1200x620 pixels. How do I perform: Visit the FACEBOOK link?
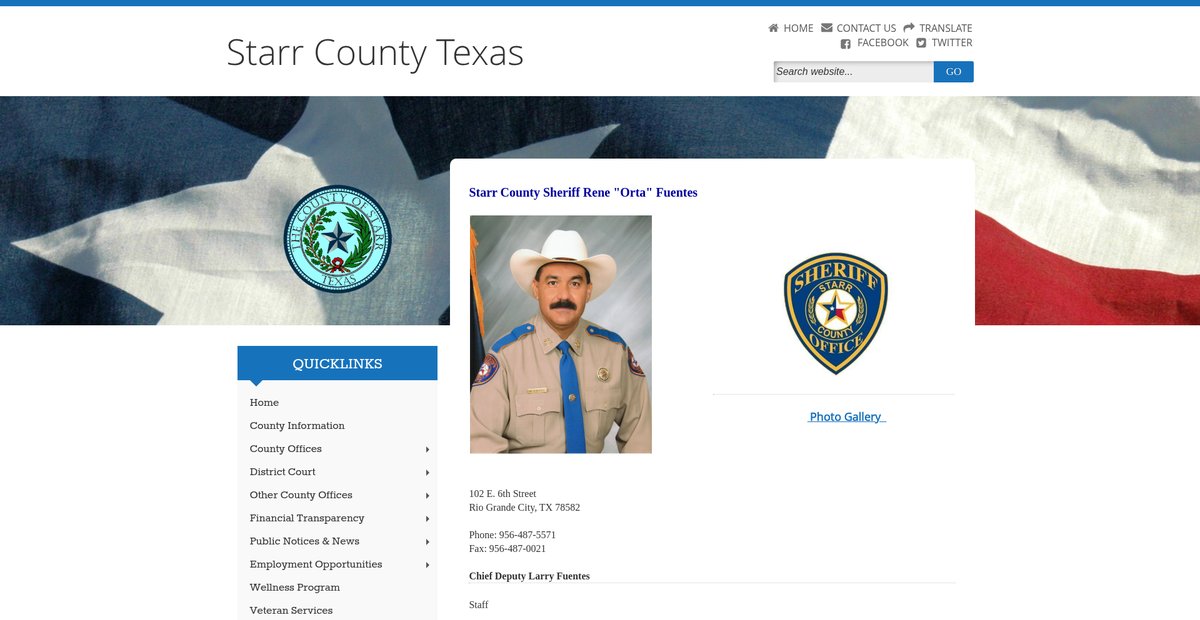[883, 43]
